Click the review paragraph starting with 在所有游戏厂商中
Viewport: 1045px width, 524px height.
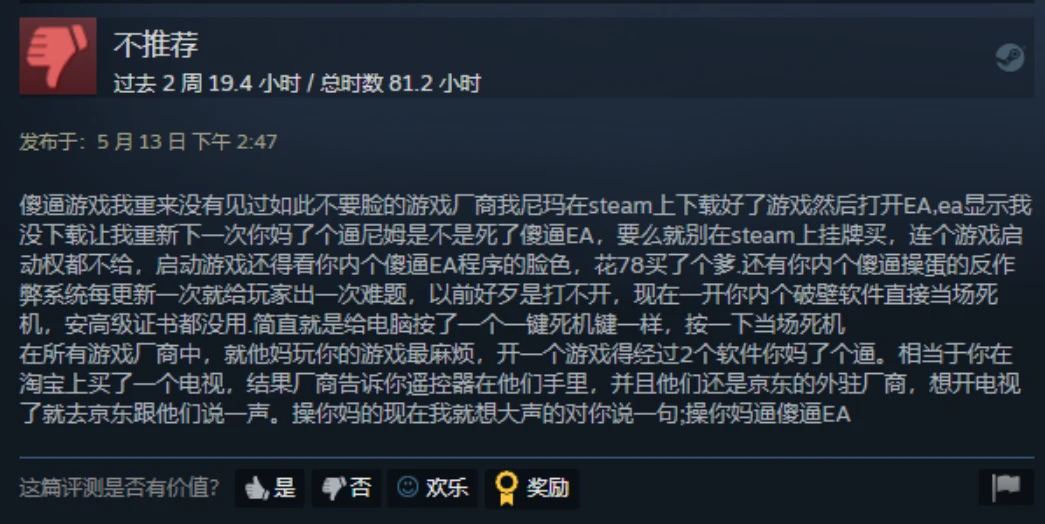(x=520, y=383)
